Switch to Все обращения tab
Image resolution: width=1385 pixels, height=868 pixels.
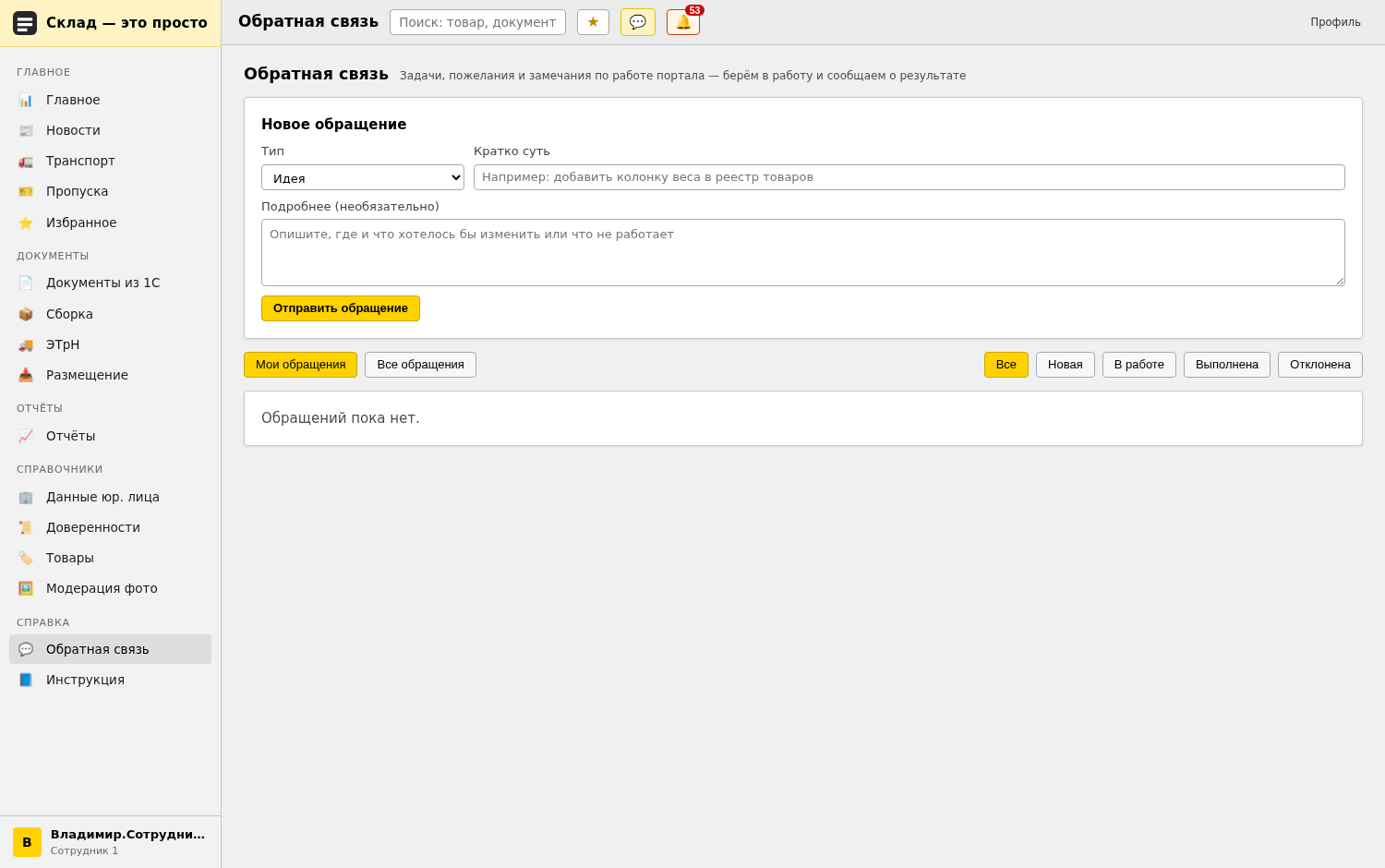click(x=420, y=365)
